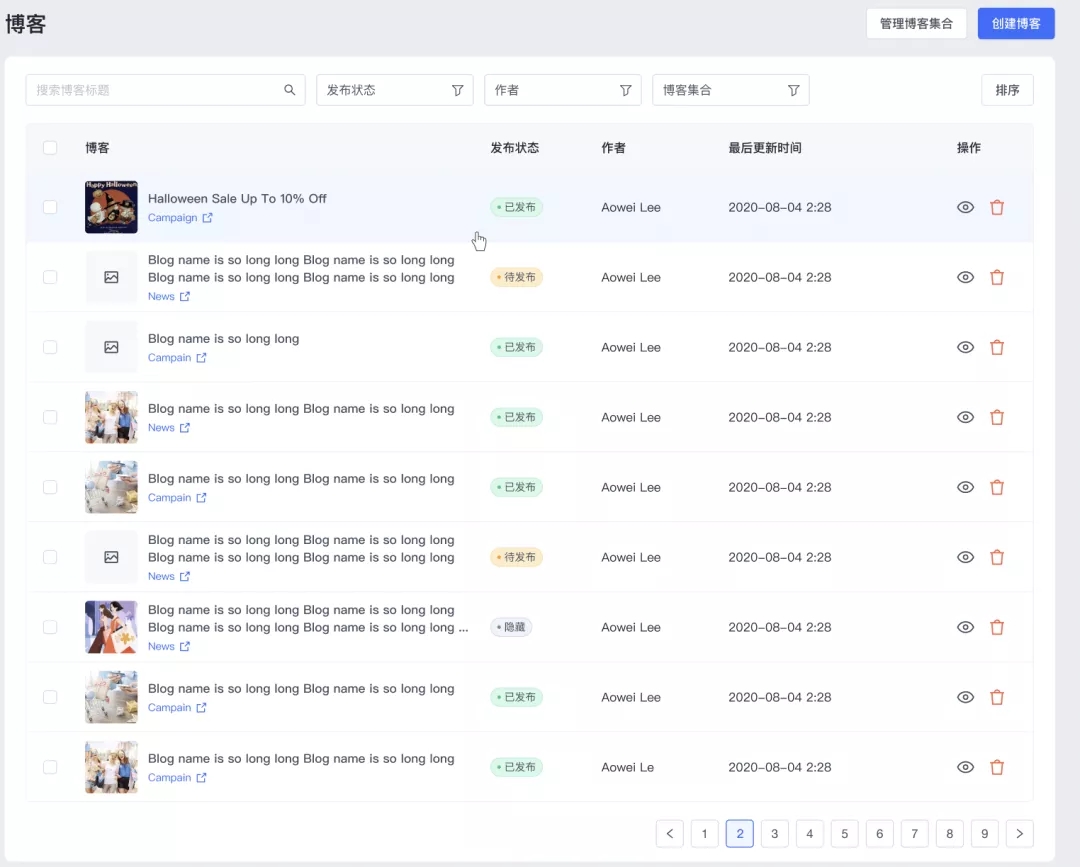Open 管理博客集合 button
The width and height of the screenshot is (1080, 867).
click(x=916, y=24)
